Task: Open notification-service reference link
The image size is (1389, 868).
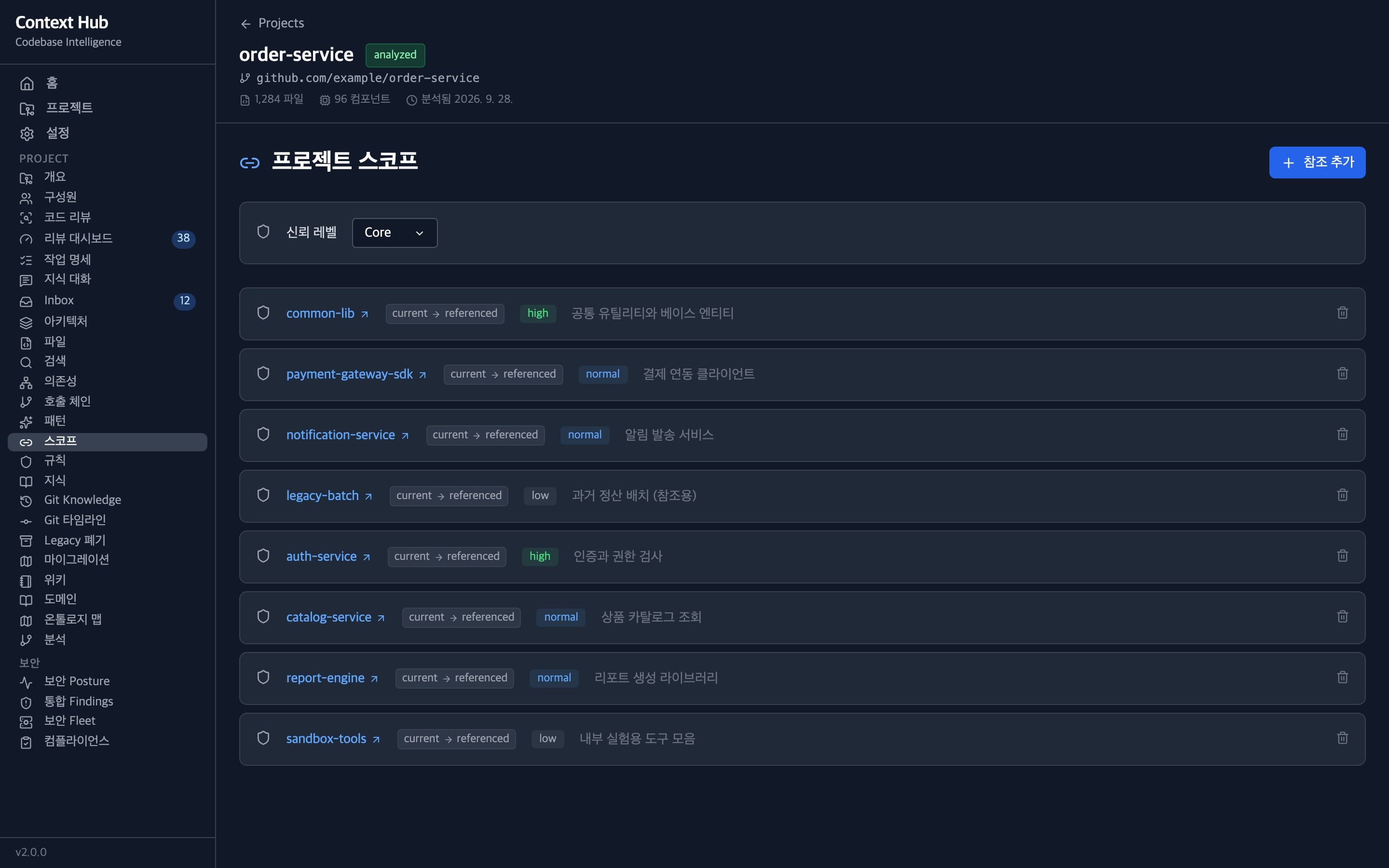Action: (347, 435)
